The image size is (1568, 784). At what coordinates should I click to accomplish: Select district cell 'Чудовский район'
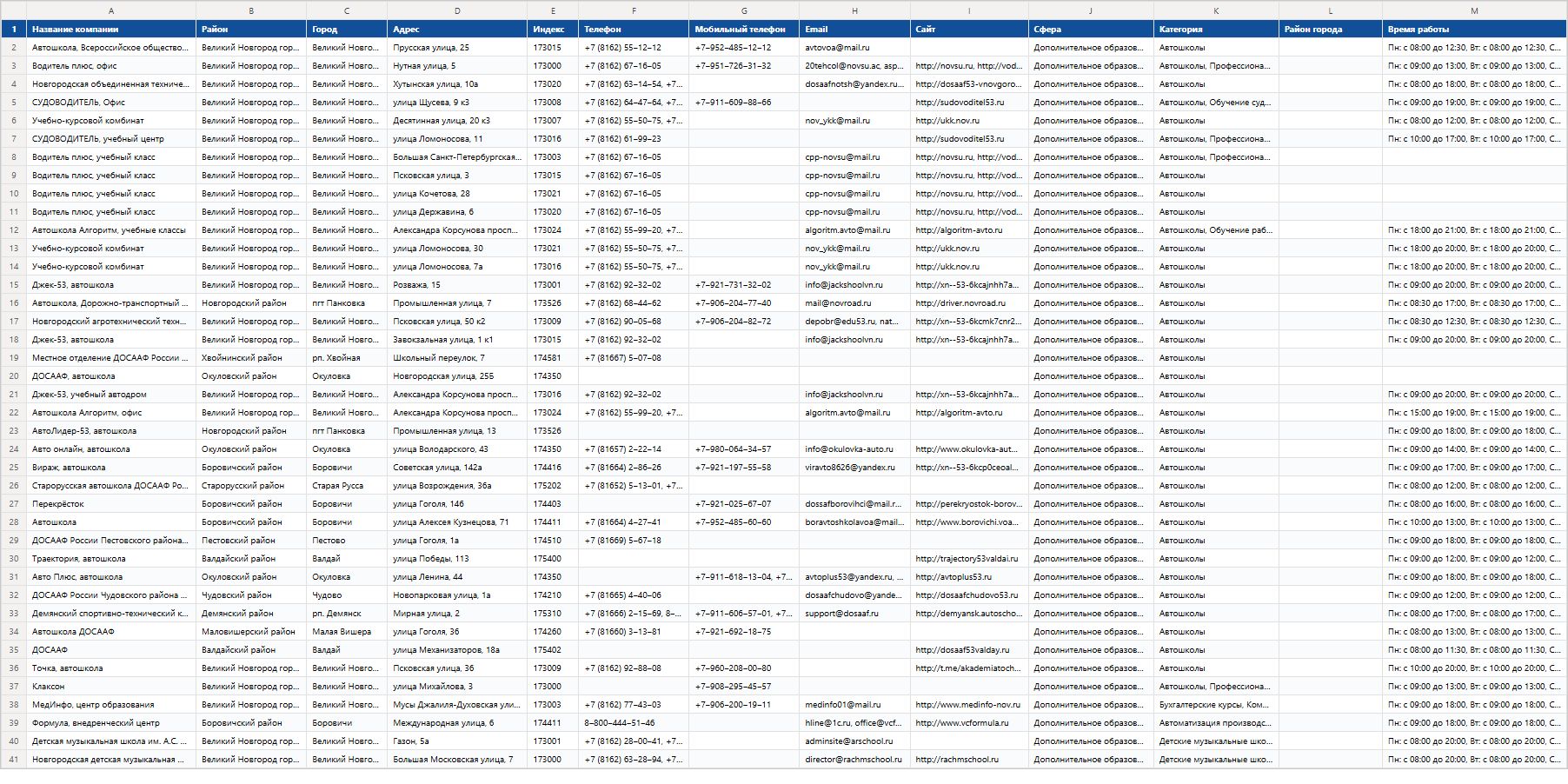[251, 595]
